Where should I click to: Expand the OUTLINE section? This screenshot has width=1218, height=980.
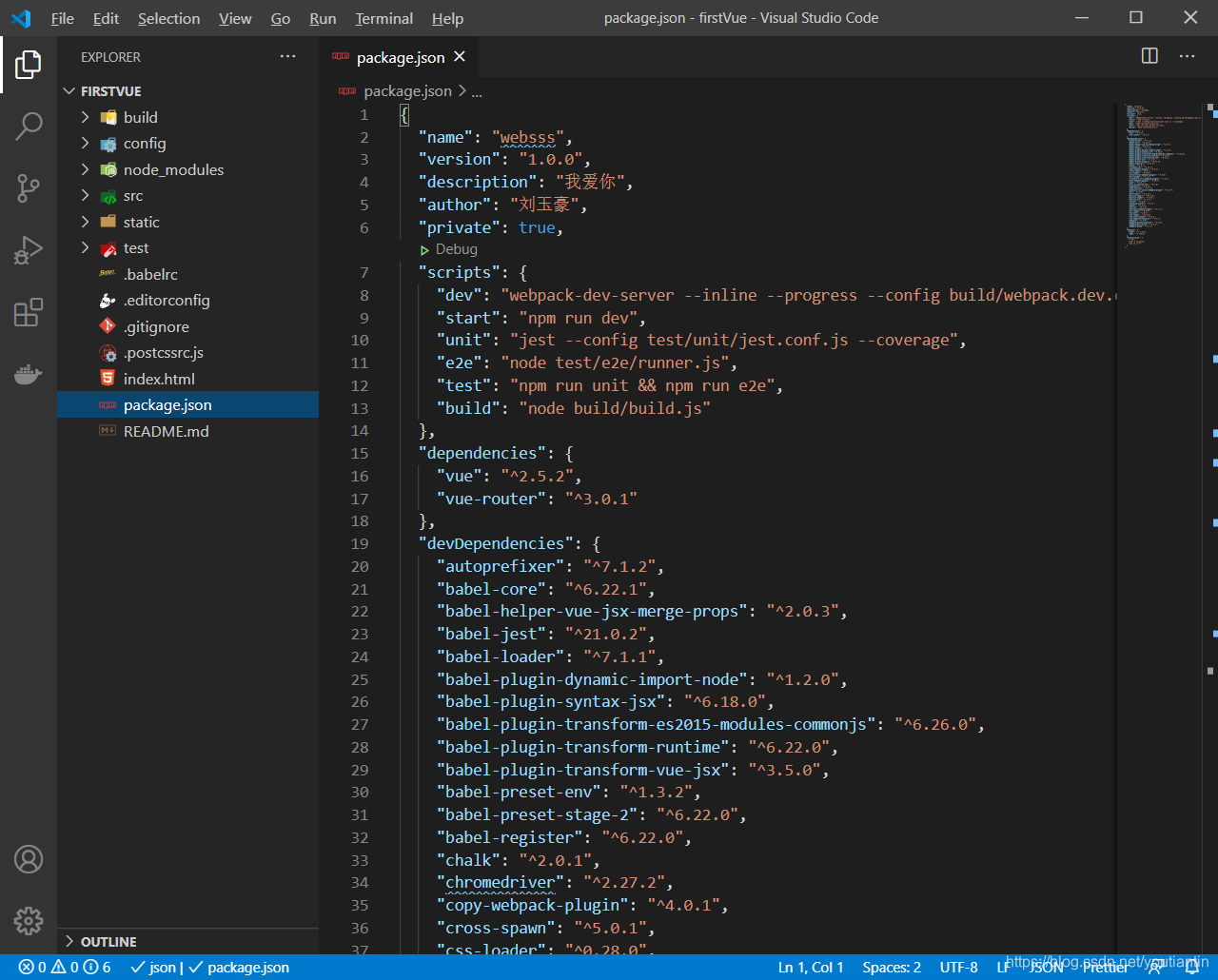187,941
